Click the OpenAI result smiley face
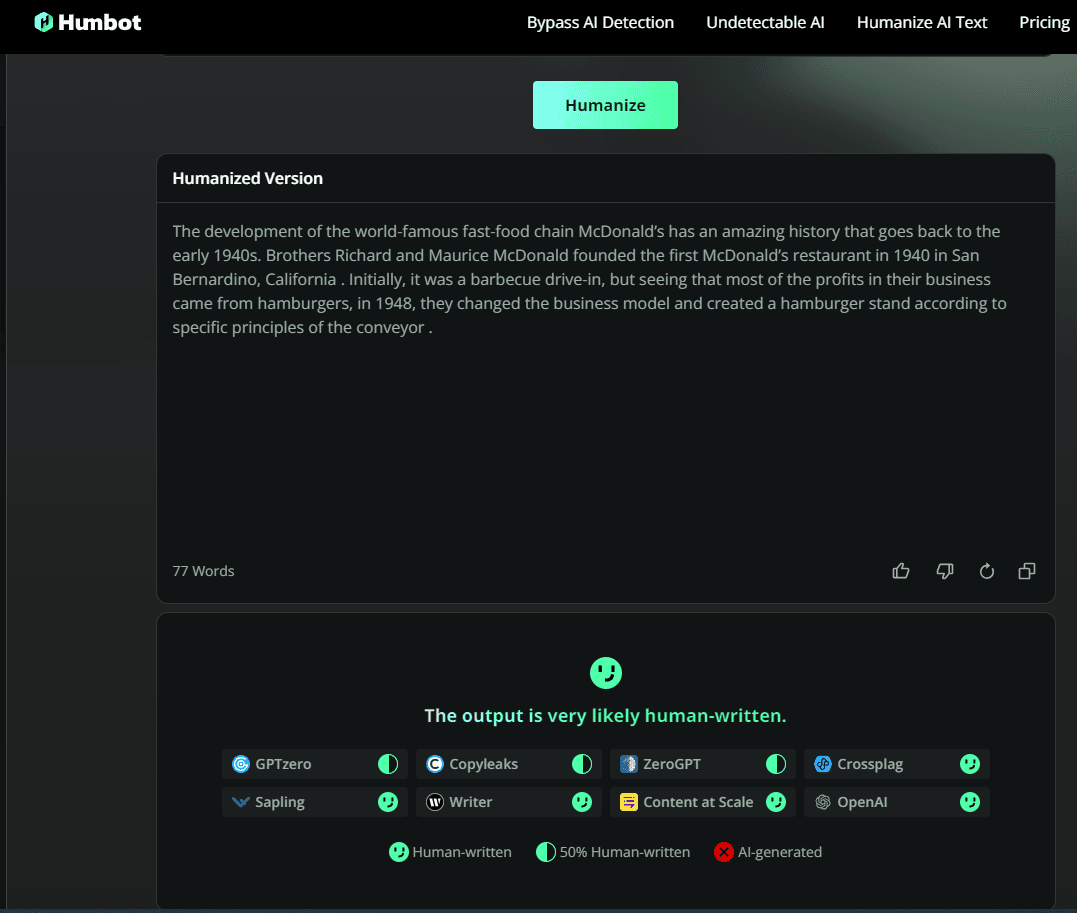 pyautogui.click(x=969, y=802)
